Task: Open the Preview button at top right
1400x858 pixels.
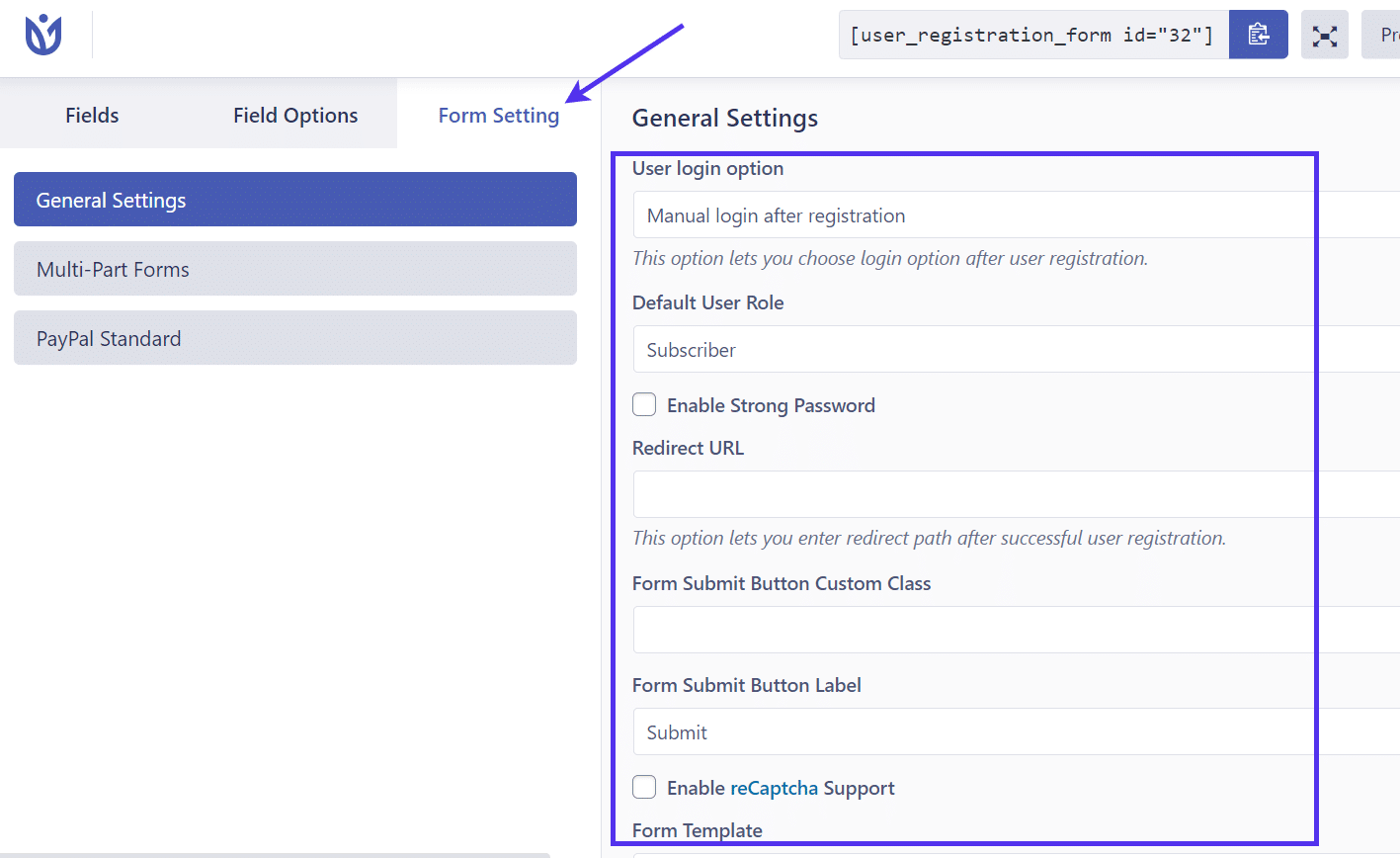Action: pos(1387,34)
